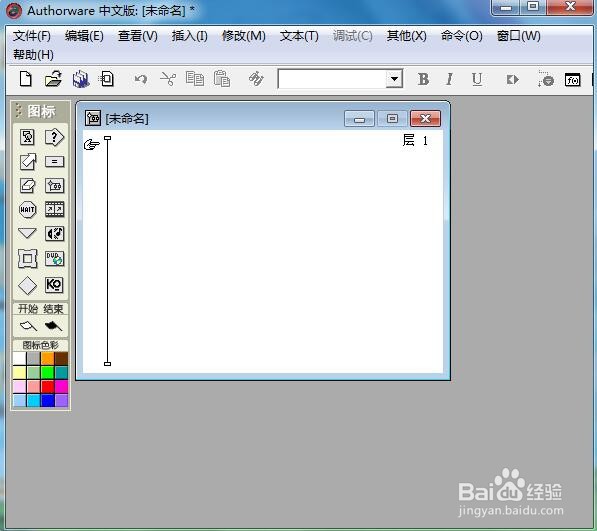Open the 修改(M) menu

(x=244, y=36)
